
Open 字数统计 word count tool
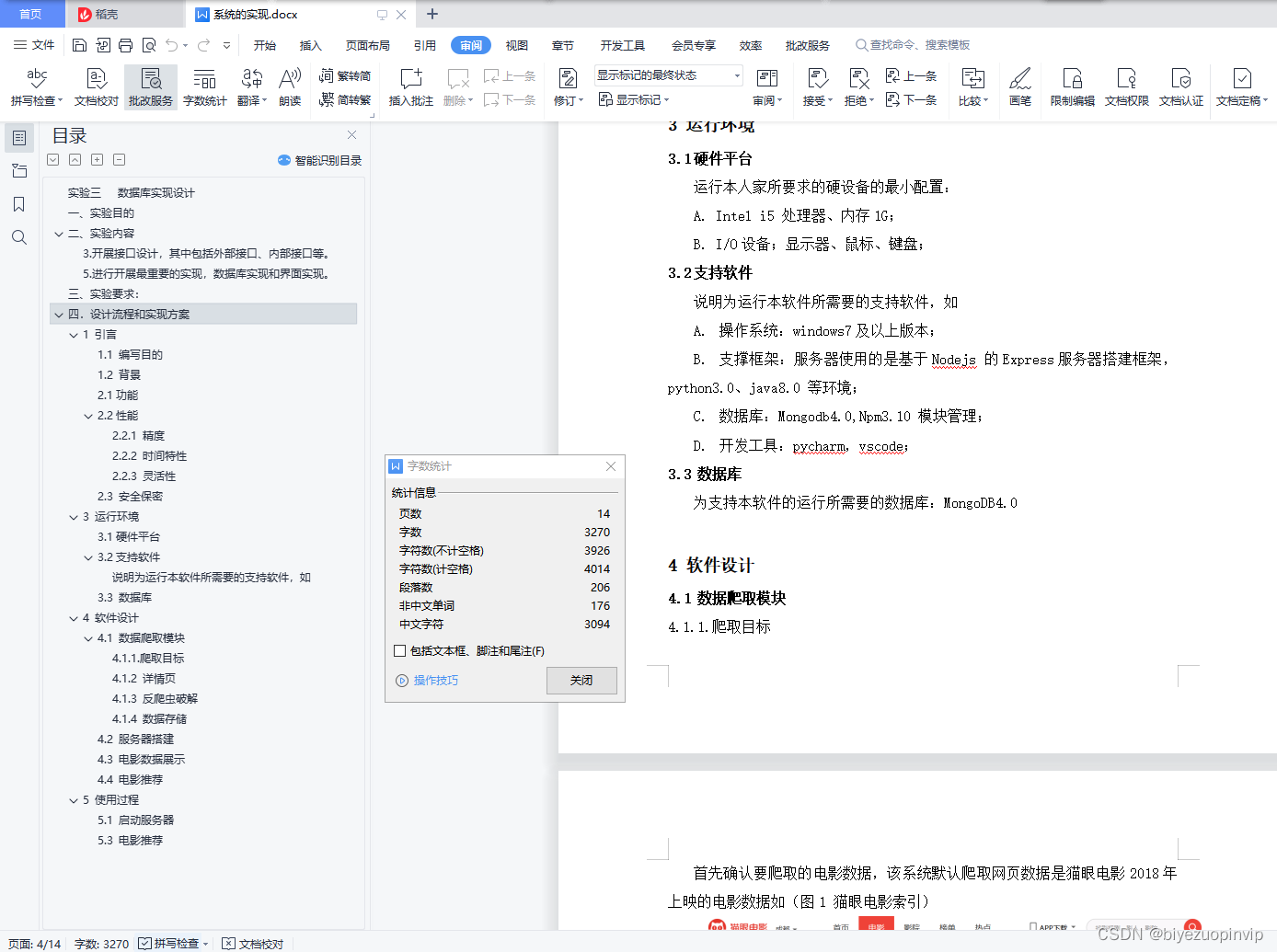[204, 87]
